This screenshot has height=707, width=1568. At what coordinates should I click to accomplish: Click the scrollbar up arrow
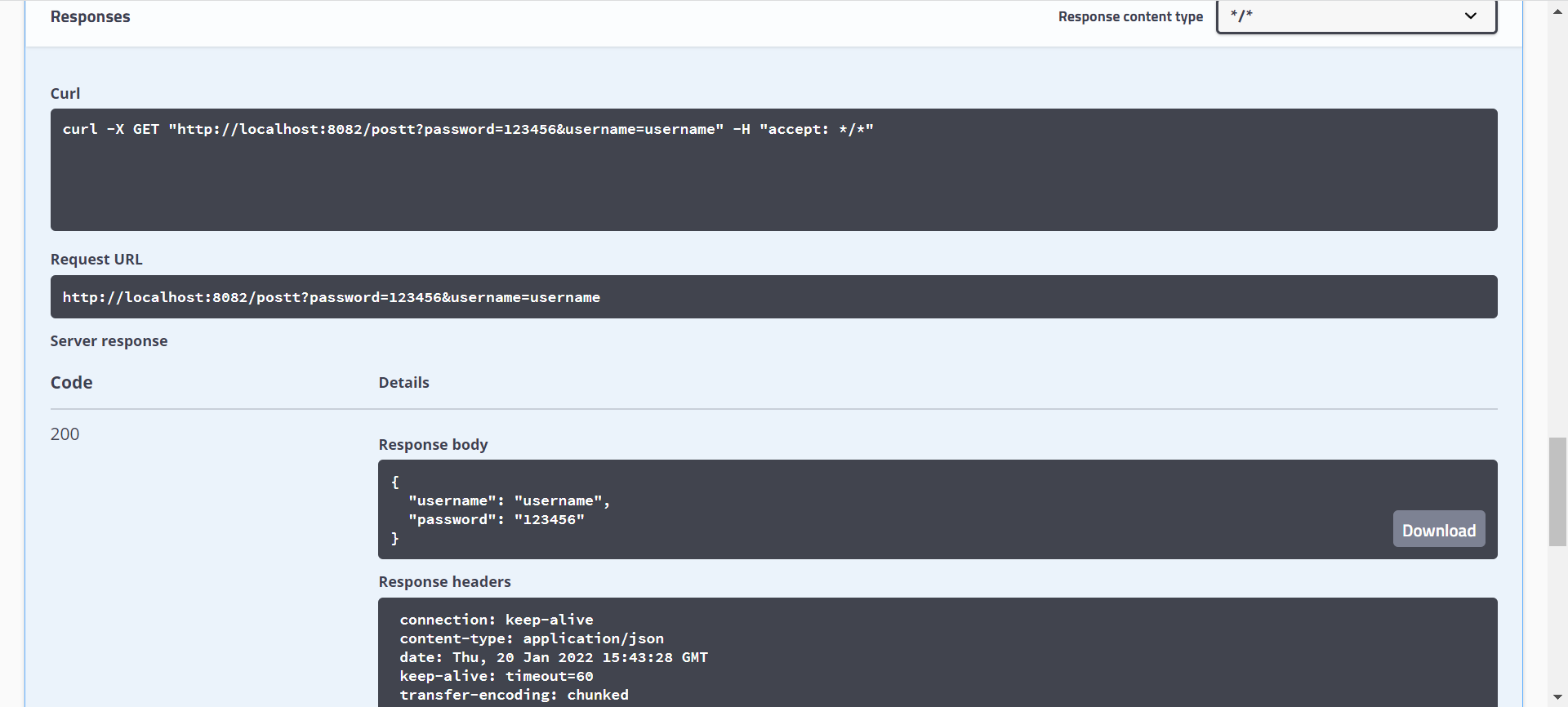(1557, 11)
